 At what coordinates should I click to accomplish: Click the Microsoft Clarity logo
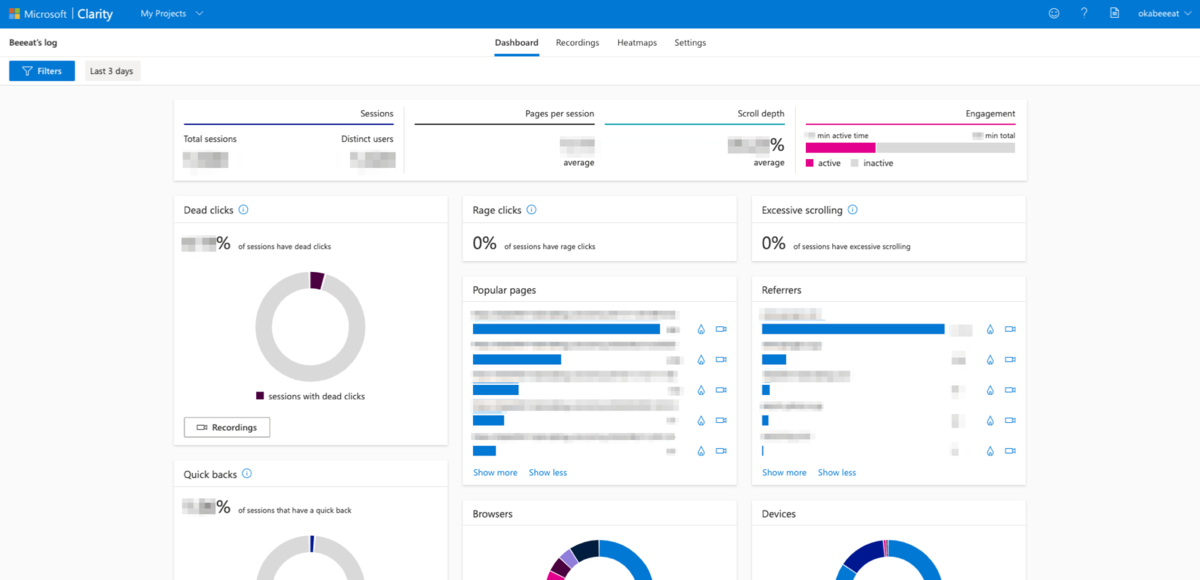(x=62, y=14)
